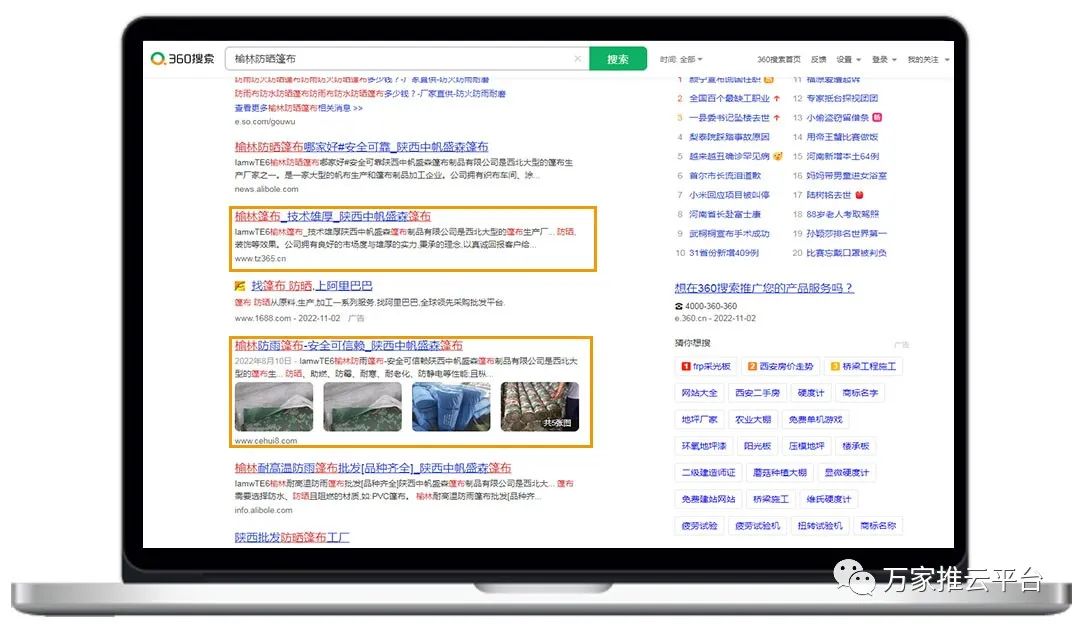Image resolution: width=1080 pixels, height=628 pixels.
Task: Open the 榆林篷布_技术雄厚 search result
Action: 332,216
